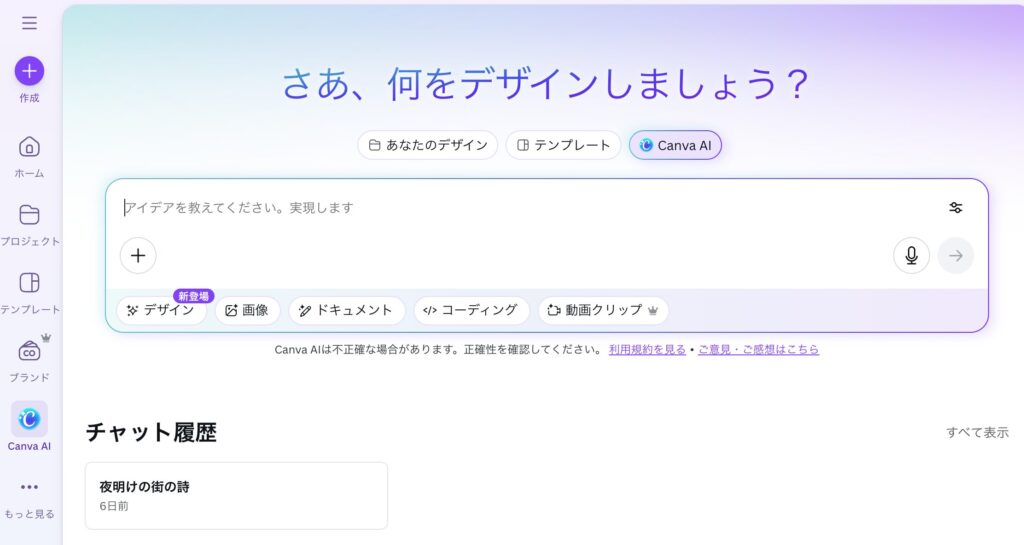This screenshot has width=1024, height=545.
Task: Choose コーディング chip
Action: click(471, 310)
